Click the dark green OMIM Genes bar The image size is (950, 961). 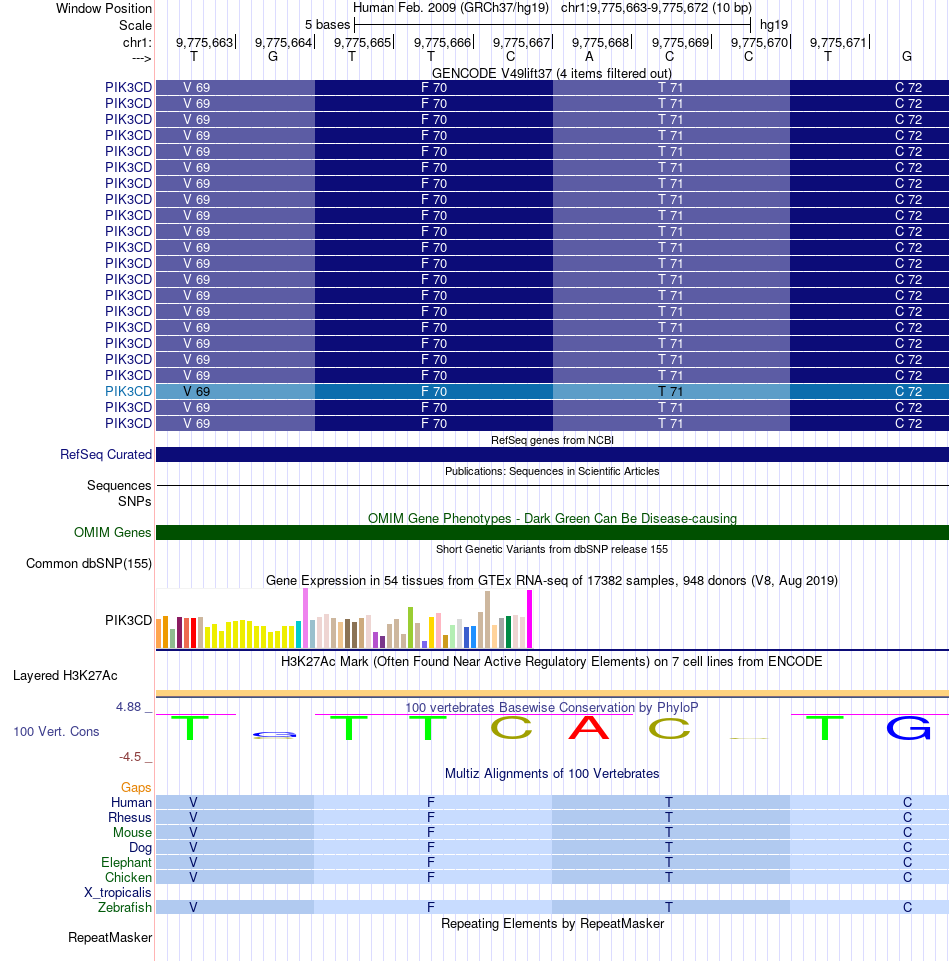point(552,533)
